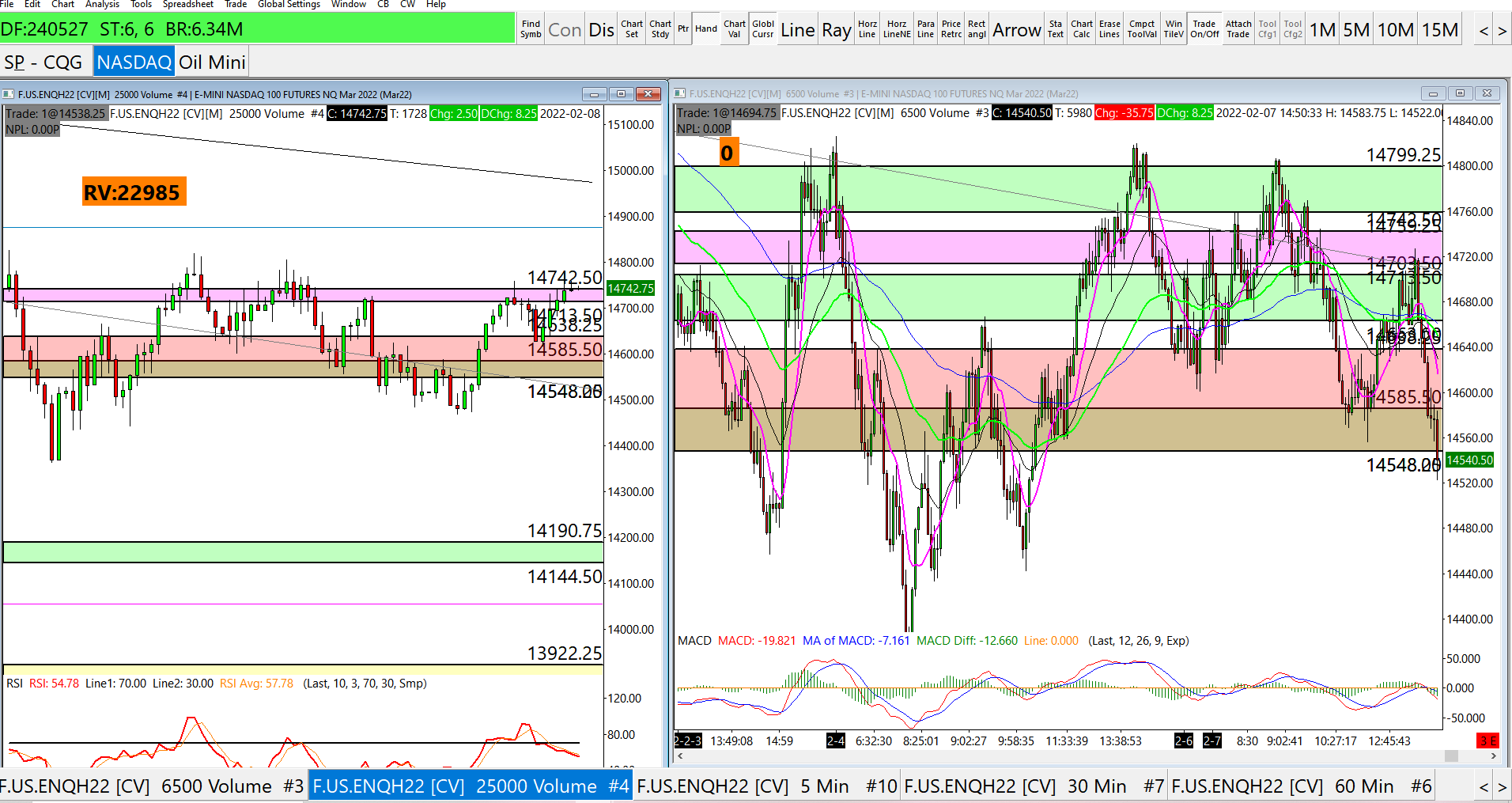Select the Price Retrc retracement tool
Image resolution: width=1512 pixels, height=803 pixels.
click(951, 29)
